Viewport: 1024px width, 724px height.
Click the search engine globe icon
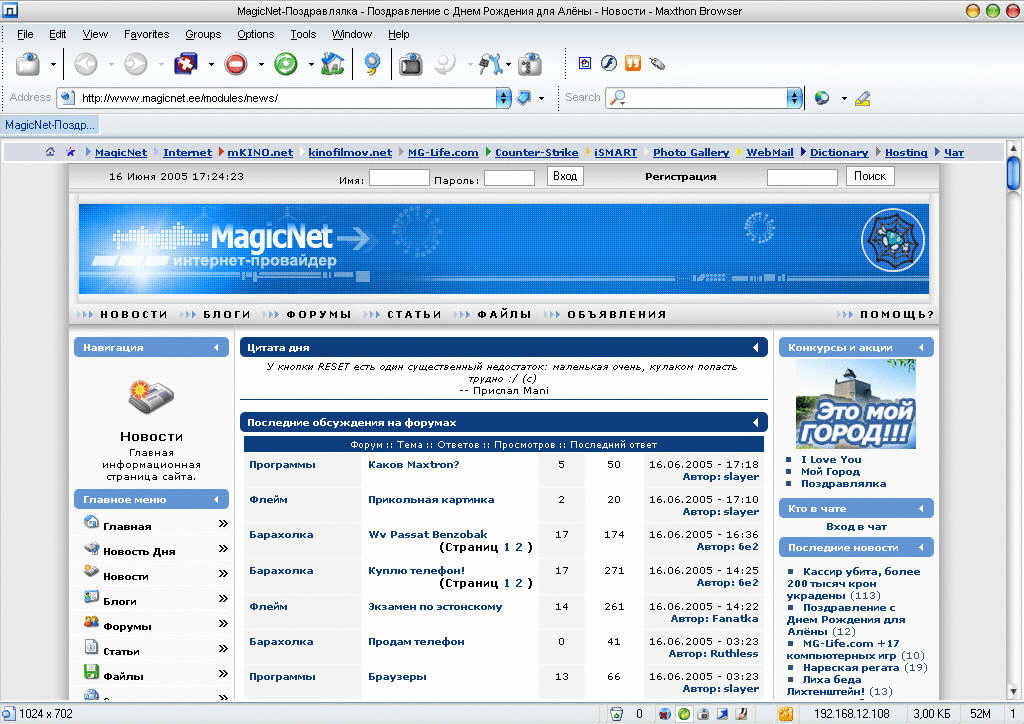pos(822,98)
